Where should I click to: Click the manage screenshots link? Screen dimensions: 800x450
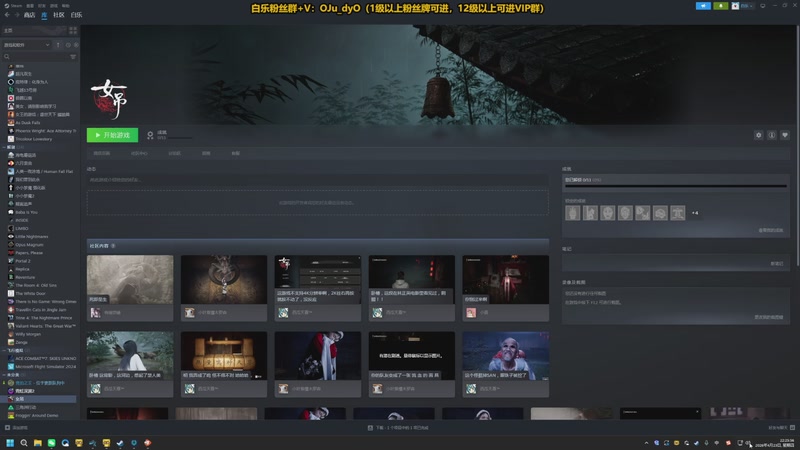pos(769,317)
